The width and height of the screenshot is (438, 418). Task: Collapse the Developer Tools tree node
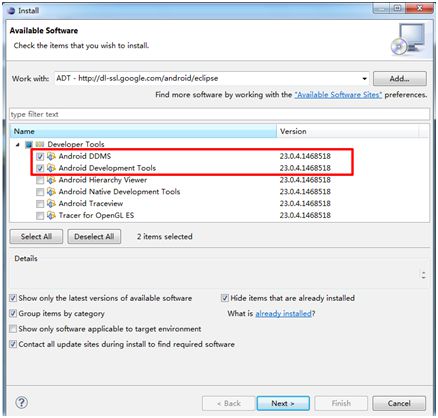click(18, 145)
